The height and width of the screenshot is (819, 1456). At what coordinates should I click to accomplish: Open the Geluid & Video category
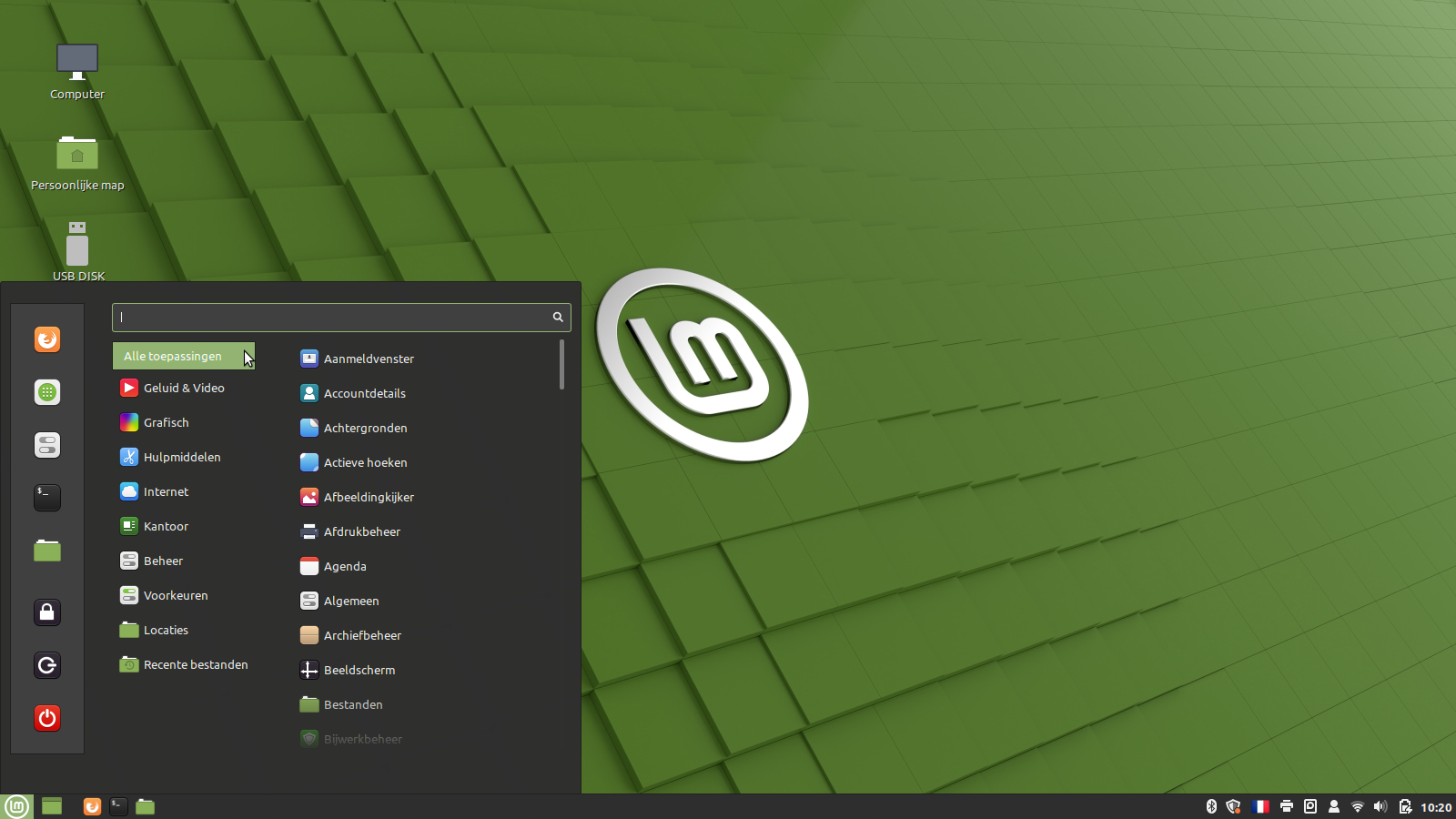pos(184,388)
